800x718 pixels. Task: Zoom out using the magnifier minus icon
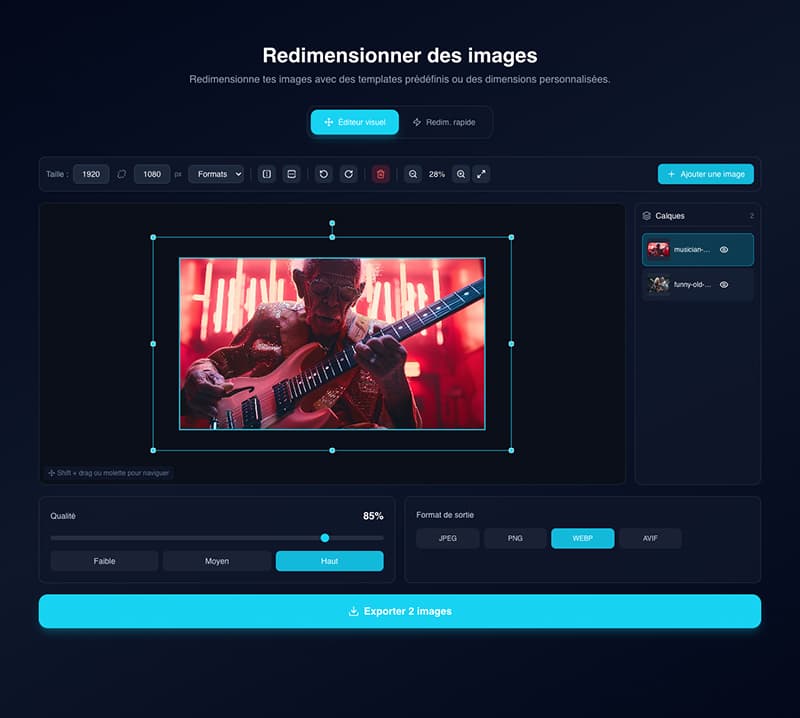coord(413,174)
